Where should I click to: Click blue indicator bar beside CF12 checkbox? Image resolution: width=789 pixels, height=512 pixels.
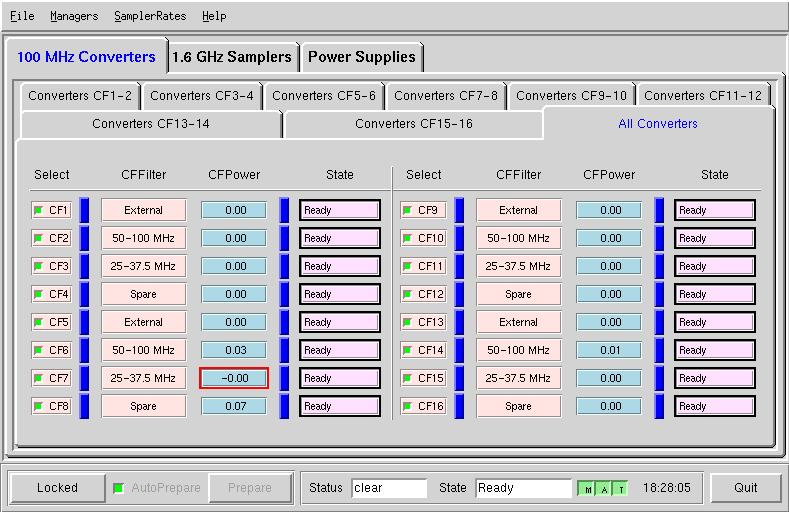coord(459,294)
